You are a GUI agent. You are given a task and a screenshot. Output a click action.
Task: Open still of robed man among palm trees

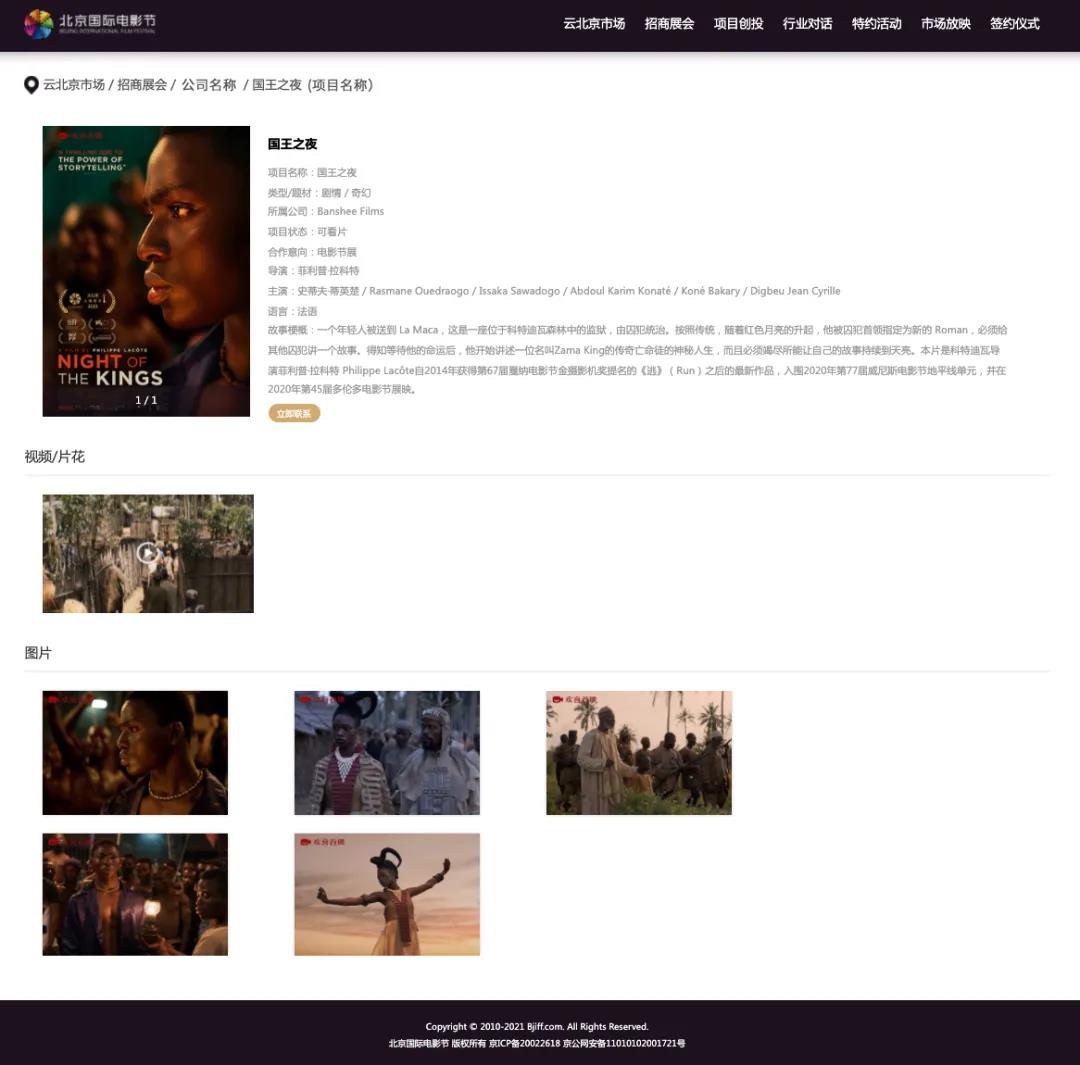639,752
